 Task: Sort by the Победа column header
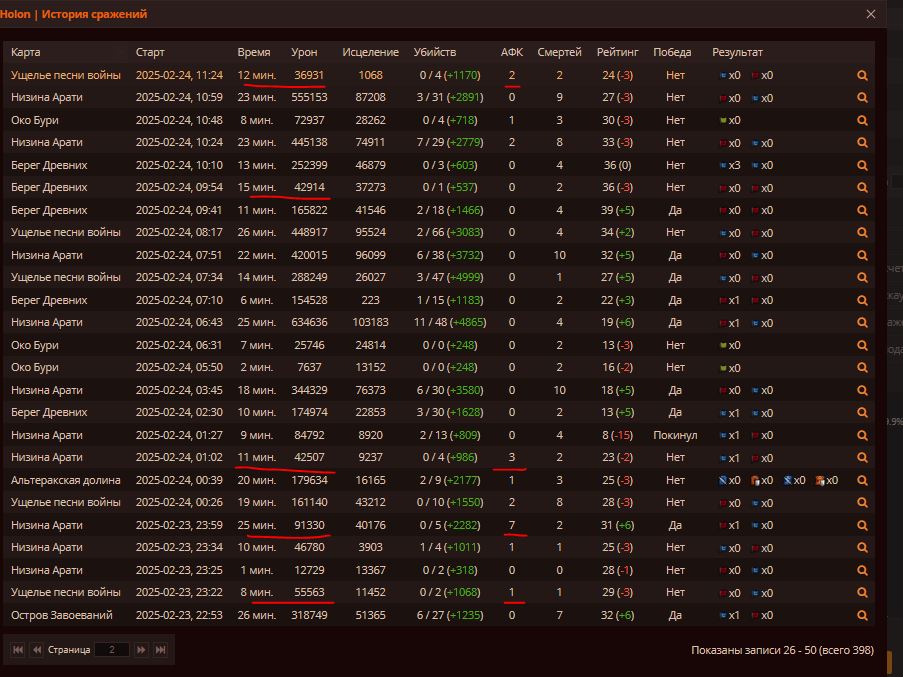[672, 52]
